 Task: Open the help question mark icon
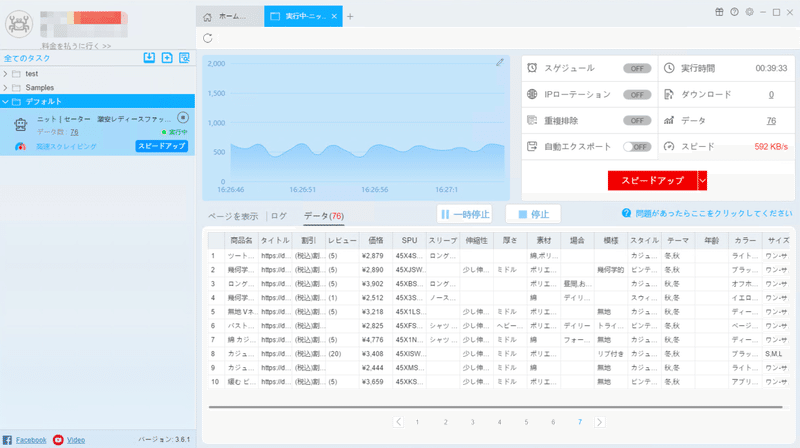click(x=734, y=12)
